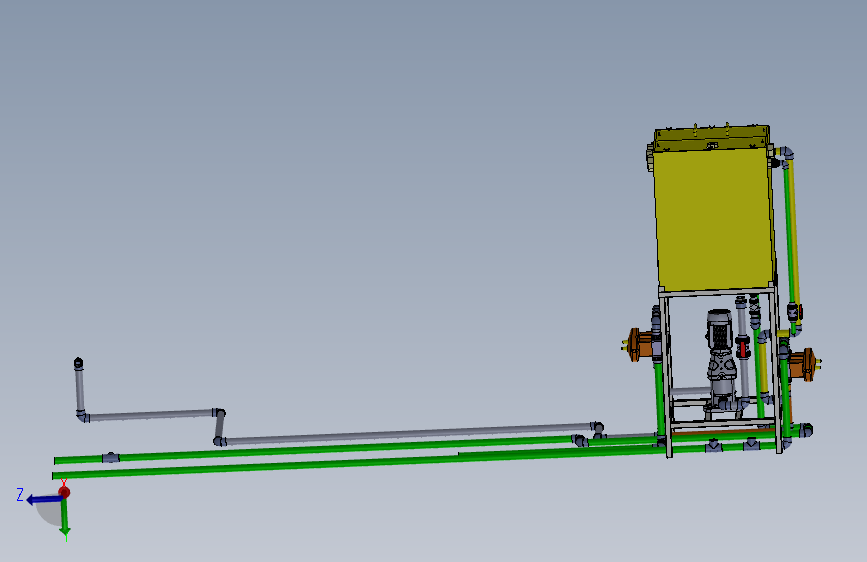Click the blue Z axis arrow of triad
The height and width of the screenshot is (562, 867).
click(x=44, y=500)
